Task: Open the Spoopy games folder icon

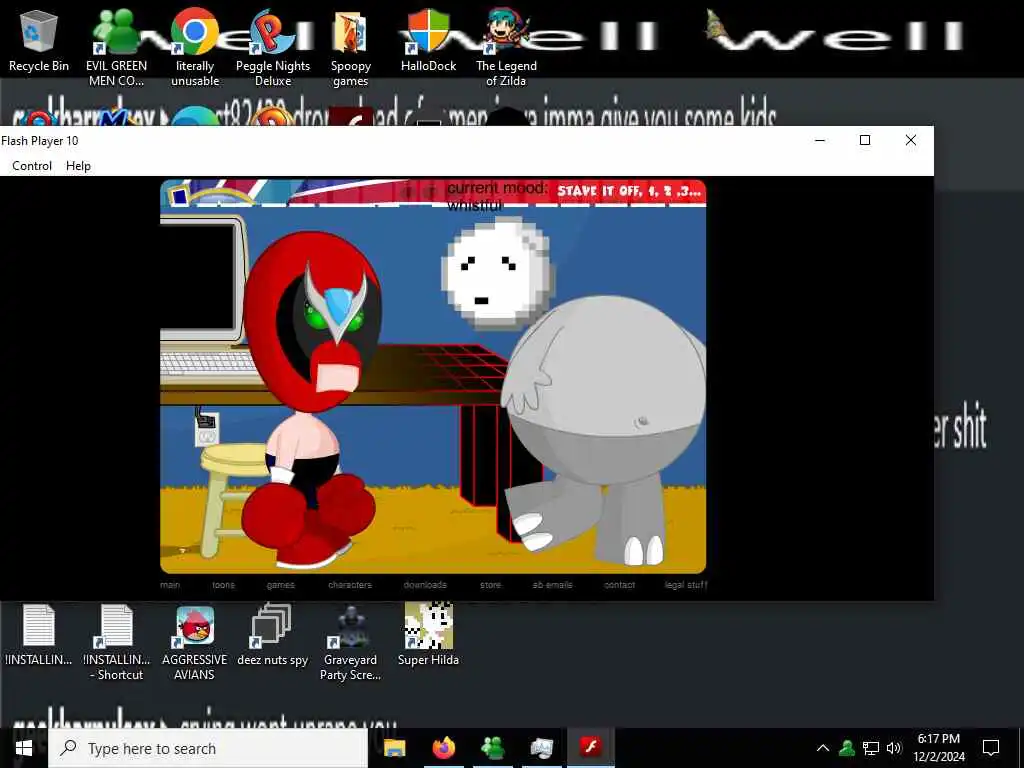Action: point(351,47)
